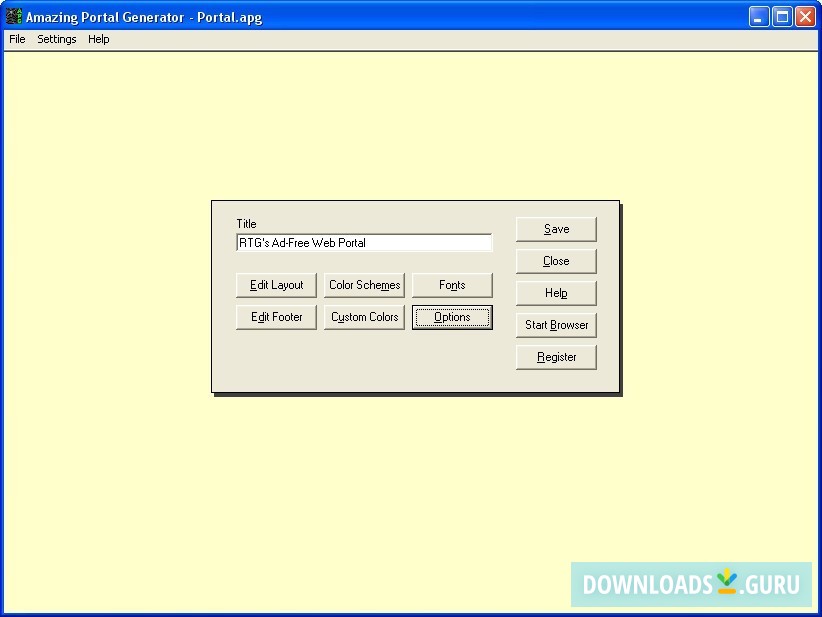The width and height of the screenshot is (822, 617).
Task: Click Start Browser to preview the portal
Action: point(556,325)
